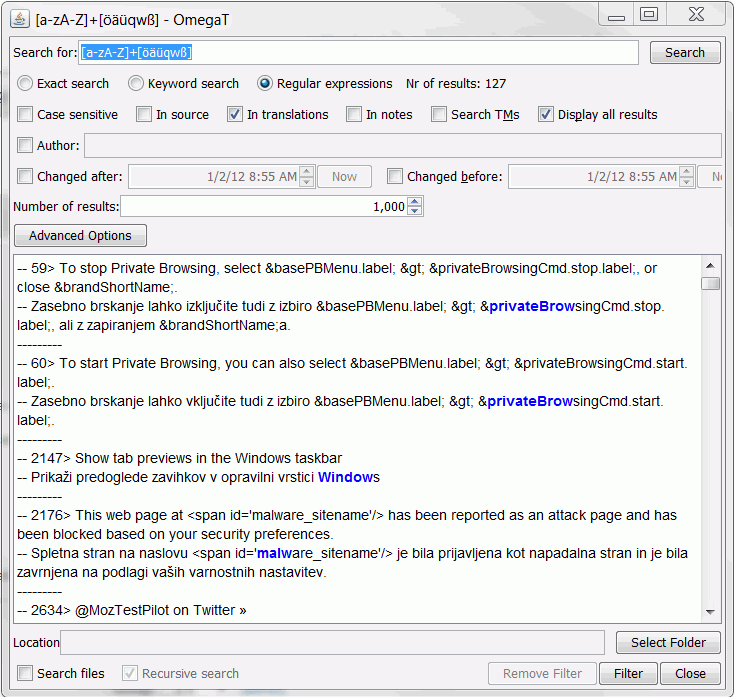
Task: Increase Number of results spinner
Action: (x=415, y=202)
